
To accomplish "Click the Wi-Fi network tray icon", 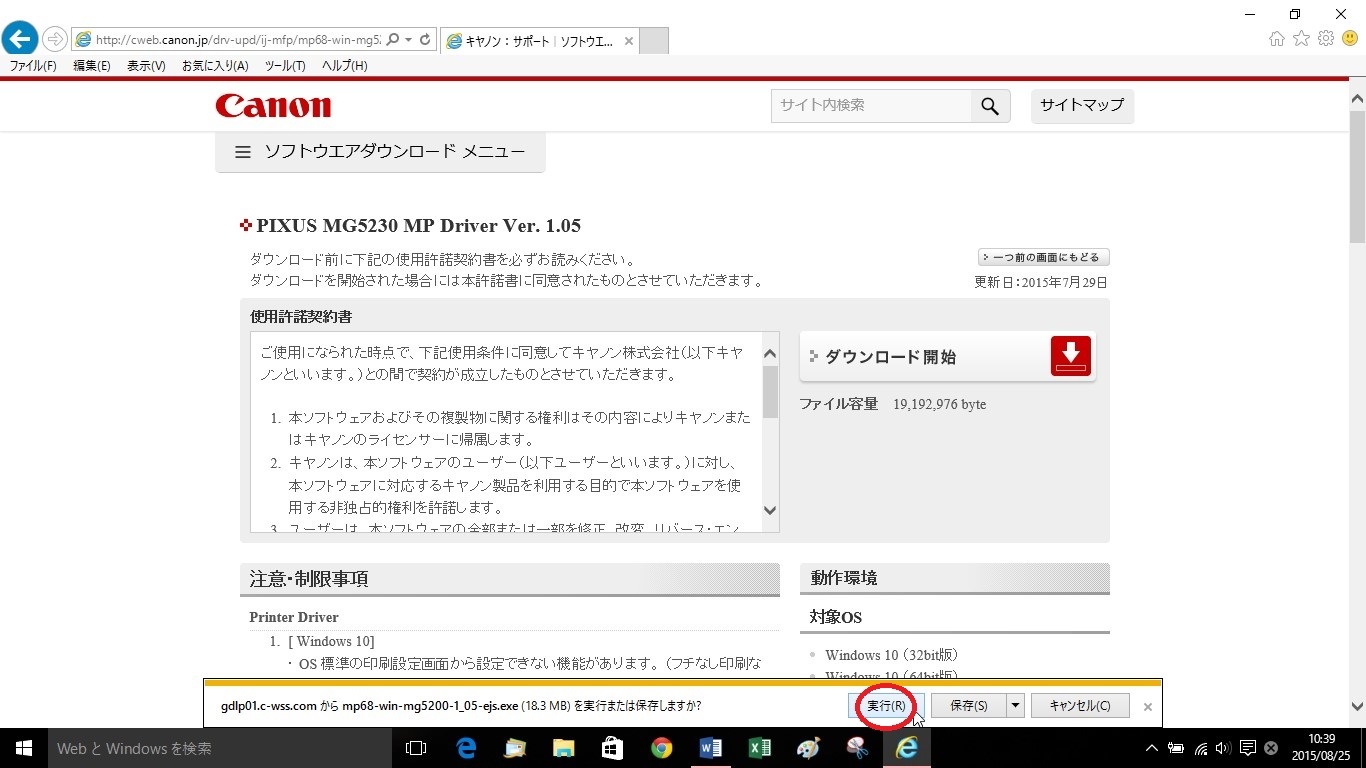I will tap(1201, 748).
